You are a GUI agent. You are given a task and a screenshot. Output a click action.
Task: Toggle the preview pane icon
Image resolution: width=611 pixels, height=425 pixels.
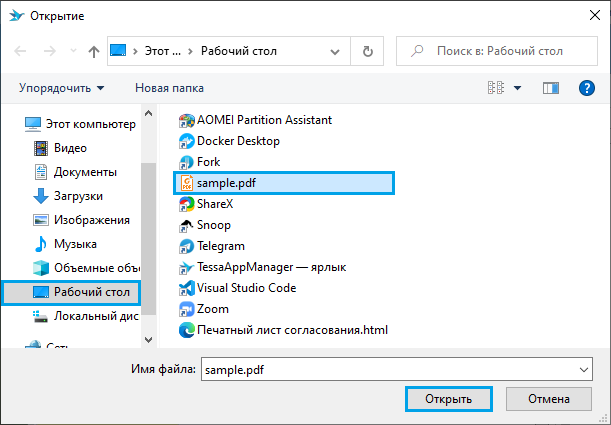point(549,88)
